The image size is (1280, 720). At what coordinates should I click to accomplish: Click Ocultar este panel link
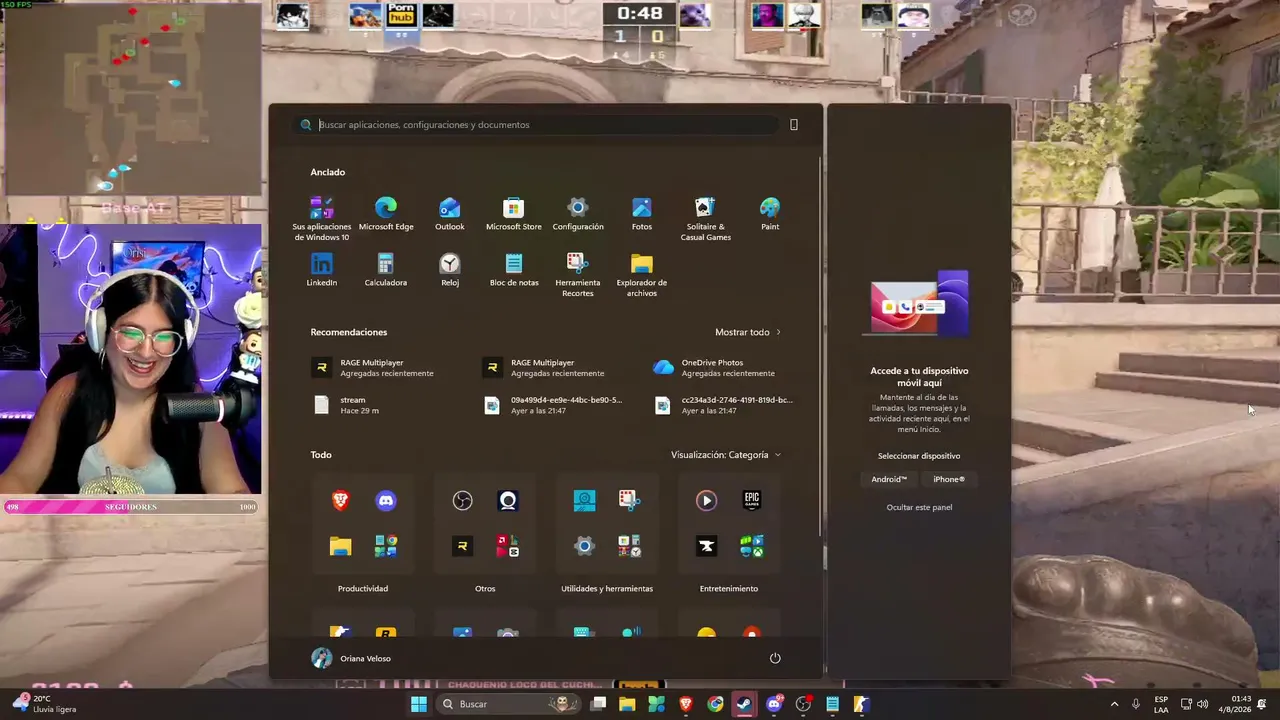(919, 507)
